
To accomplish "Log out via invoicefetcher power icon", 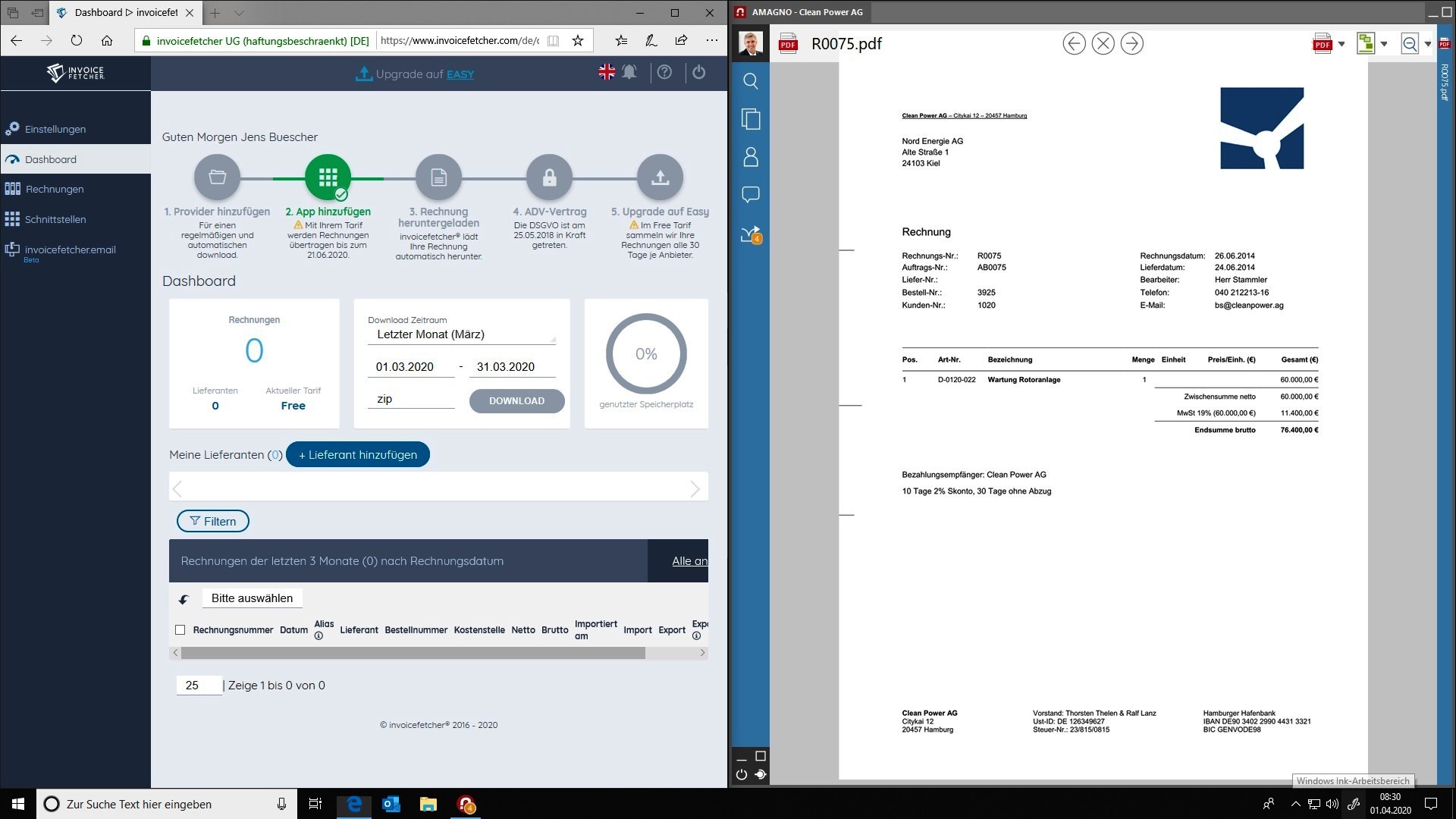I will point(699,72).
